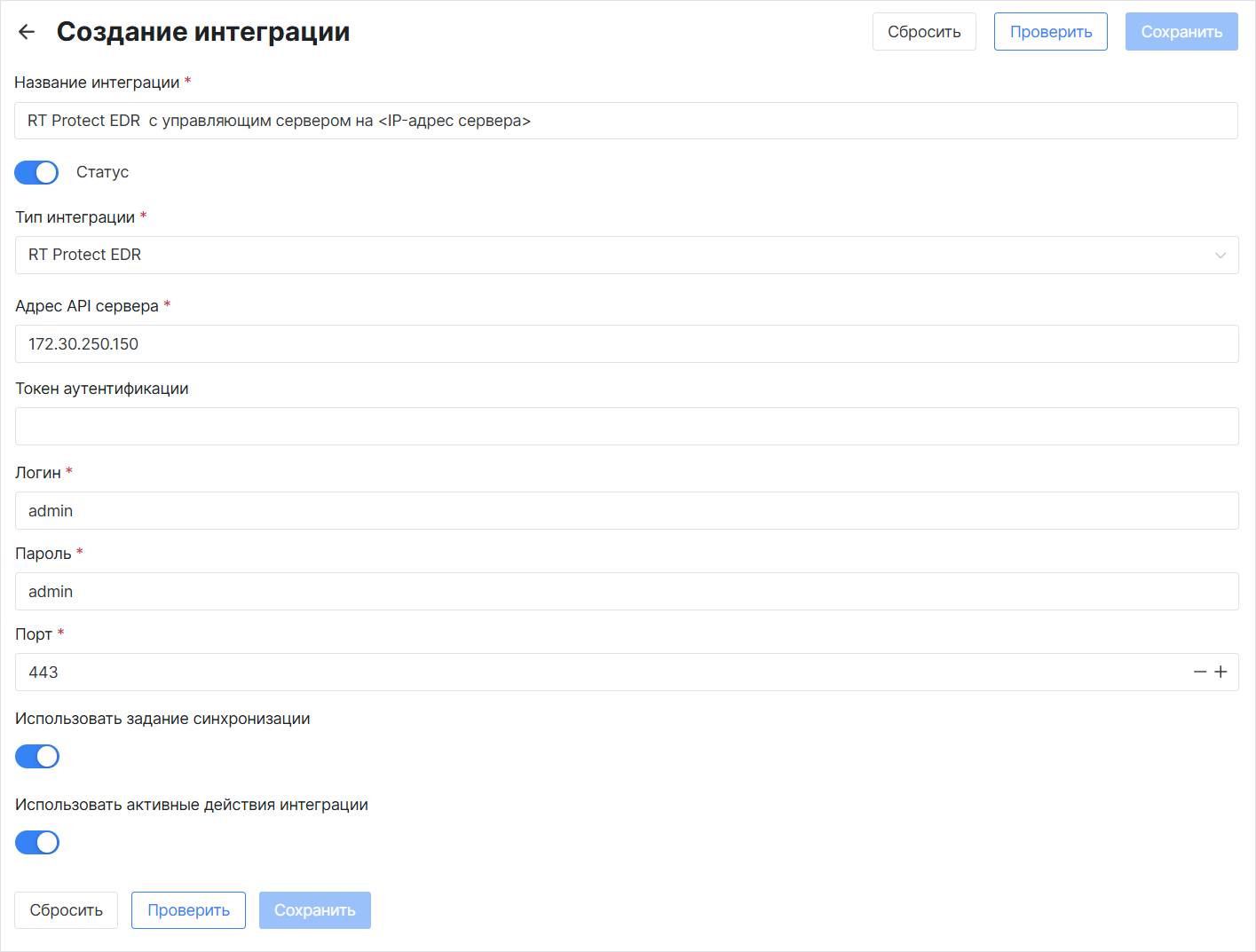1256x952 pixels.
Task: Focus the Токен аутентификации field
Action: 627,427
